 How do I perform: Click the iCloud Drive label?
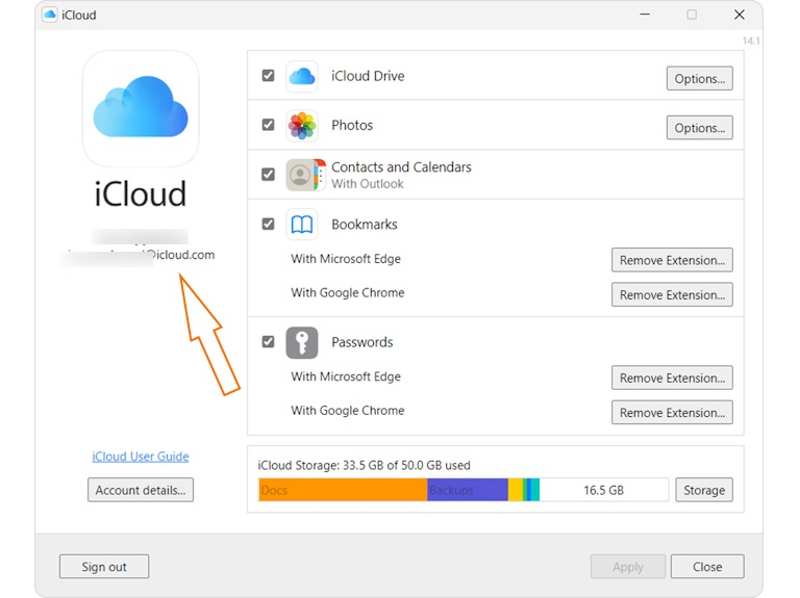[x=368, y=76]
